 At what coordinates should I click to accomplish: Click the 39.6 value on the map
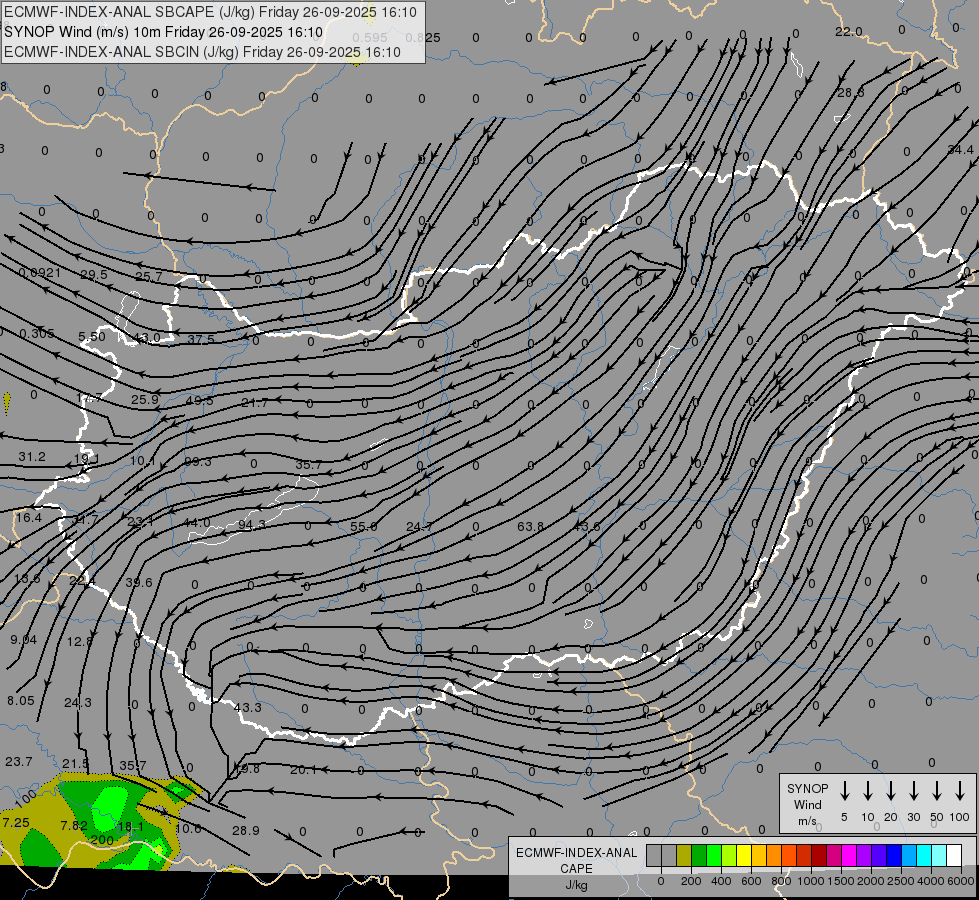point(139,582)
